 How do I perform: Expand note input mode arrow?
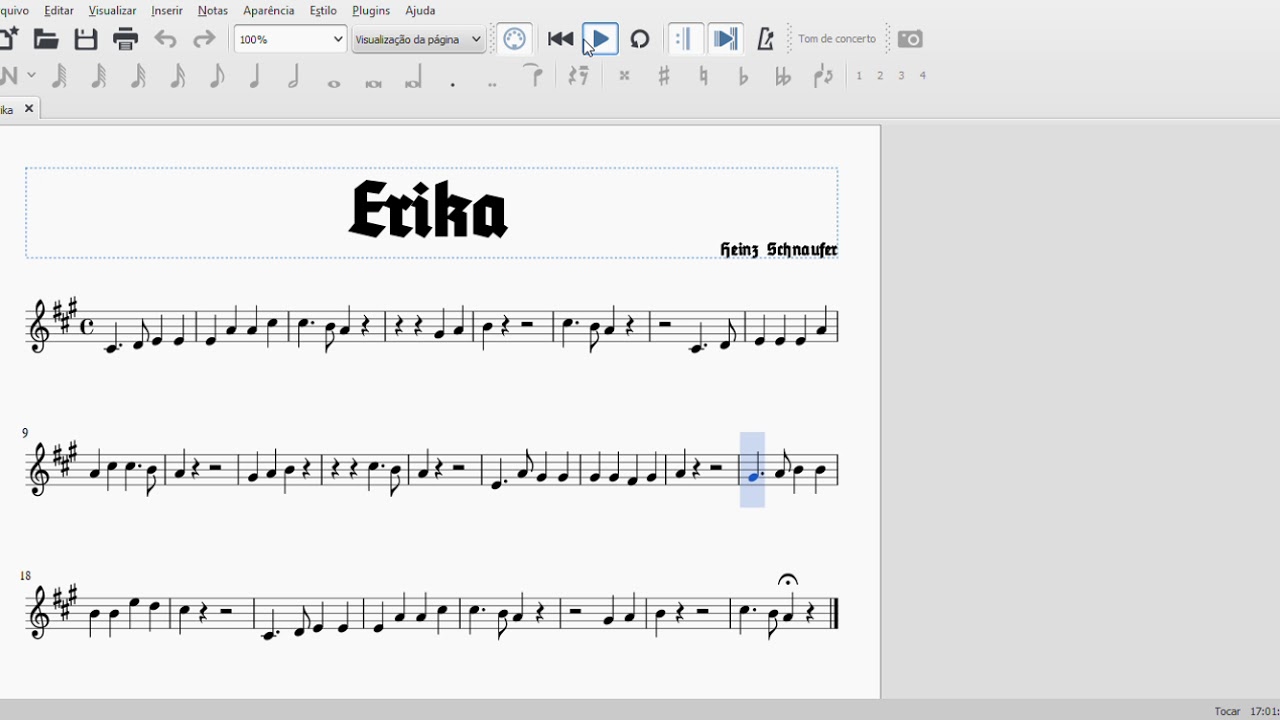click(x=32, y=75)
